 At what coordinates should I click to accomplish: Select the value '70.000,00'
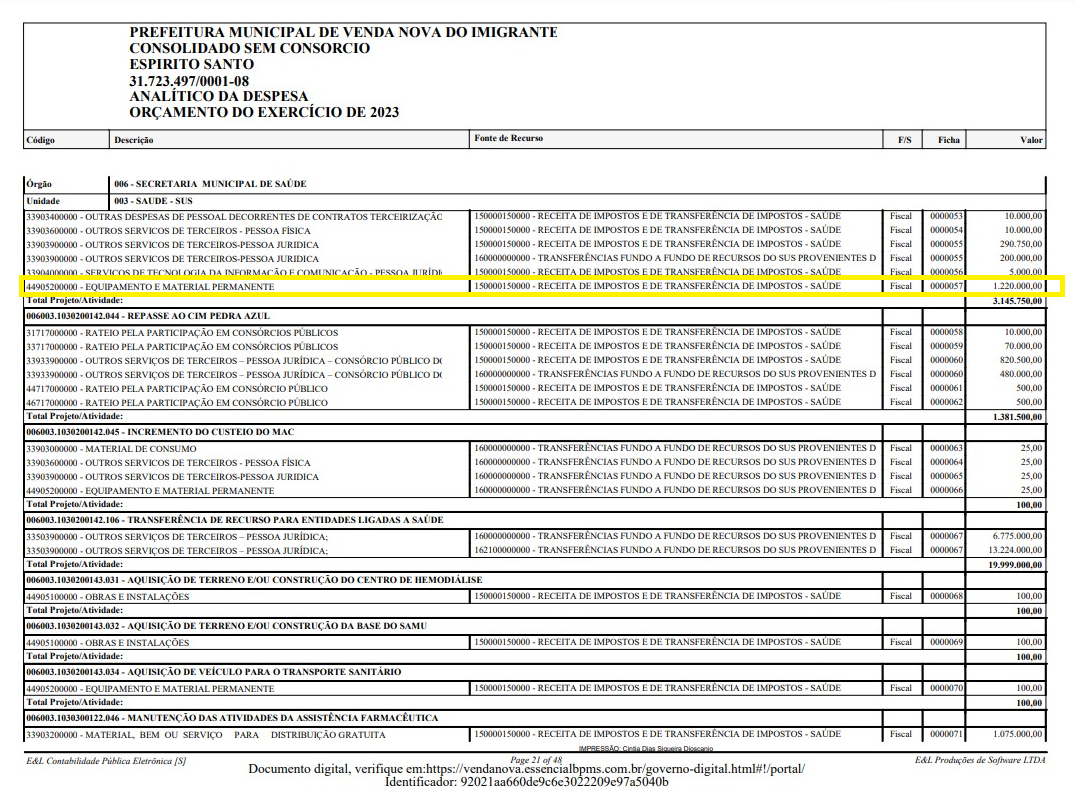coord(1024,346)
